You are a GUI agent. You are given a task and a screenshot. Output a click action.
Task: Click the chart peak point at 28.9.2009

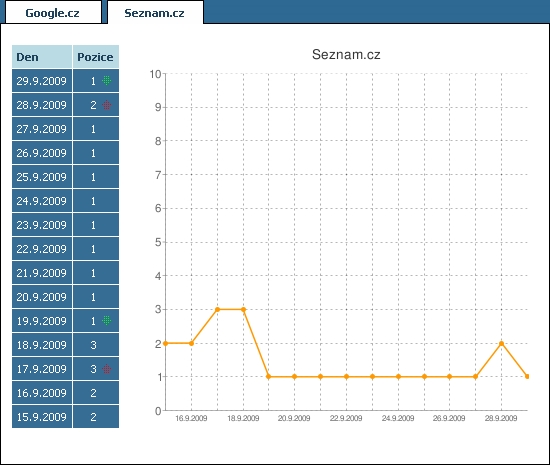[501, 343]
